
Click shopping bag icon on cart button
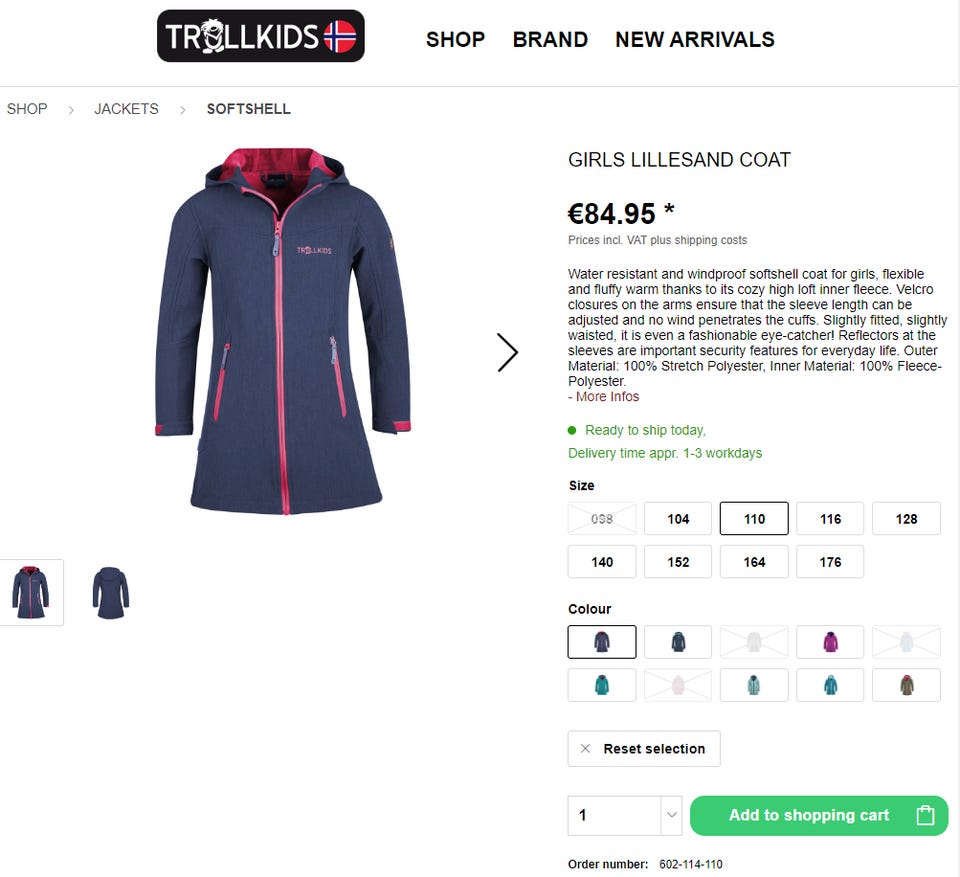925,815
